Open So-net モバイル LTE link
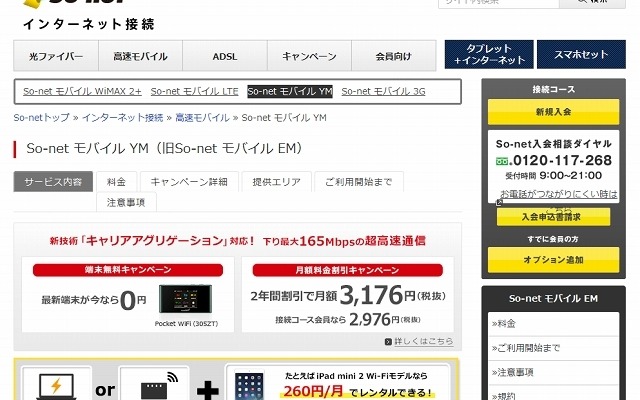 pos(194,91)
